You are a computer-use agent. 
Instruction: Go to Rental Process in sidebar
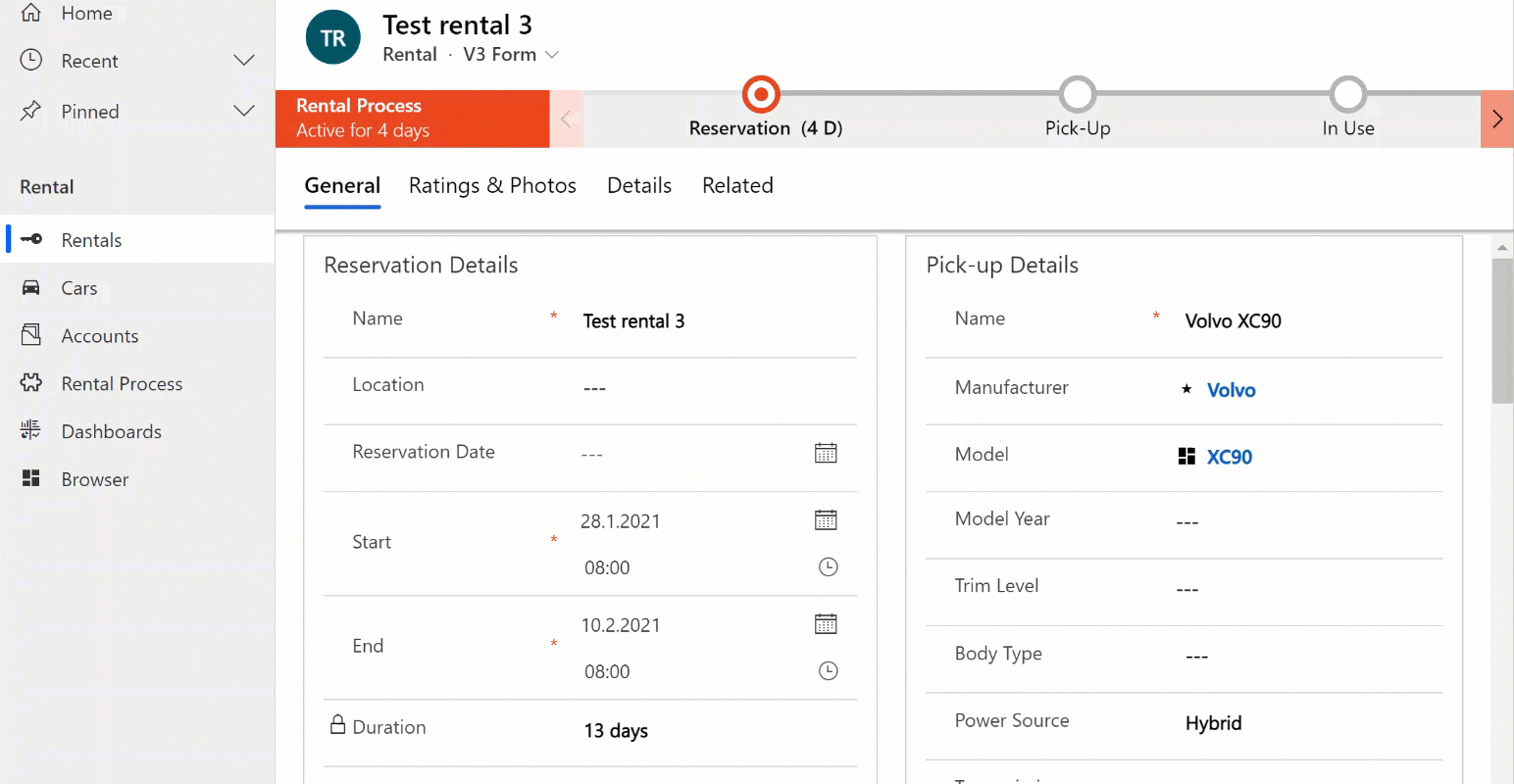(x=122, y=384)
